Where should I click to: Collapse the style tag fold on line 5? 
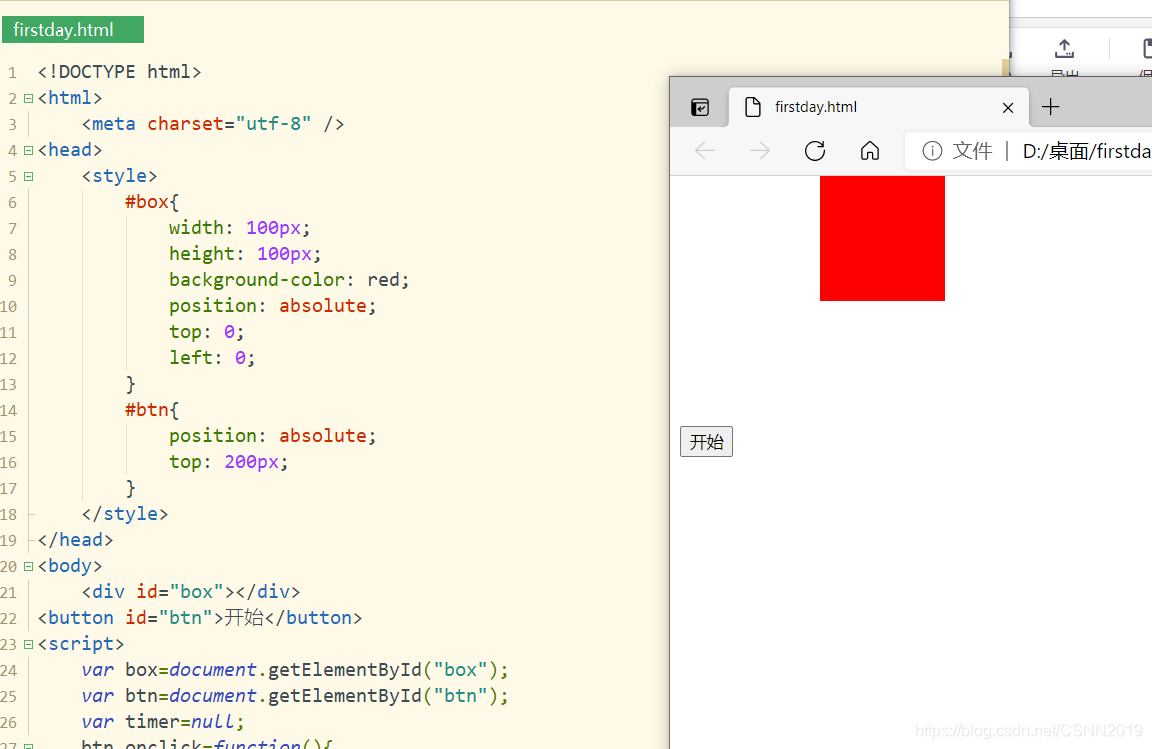[29, 176]
